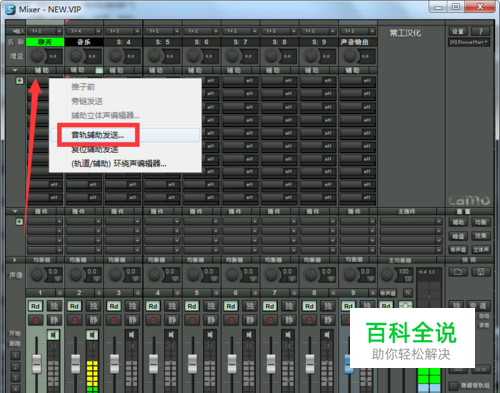
Task: Open the Stereo Master preset dropdown
Action: click(x=469, y=42)
